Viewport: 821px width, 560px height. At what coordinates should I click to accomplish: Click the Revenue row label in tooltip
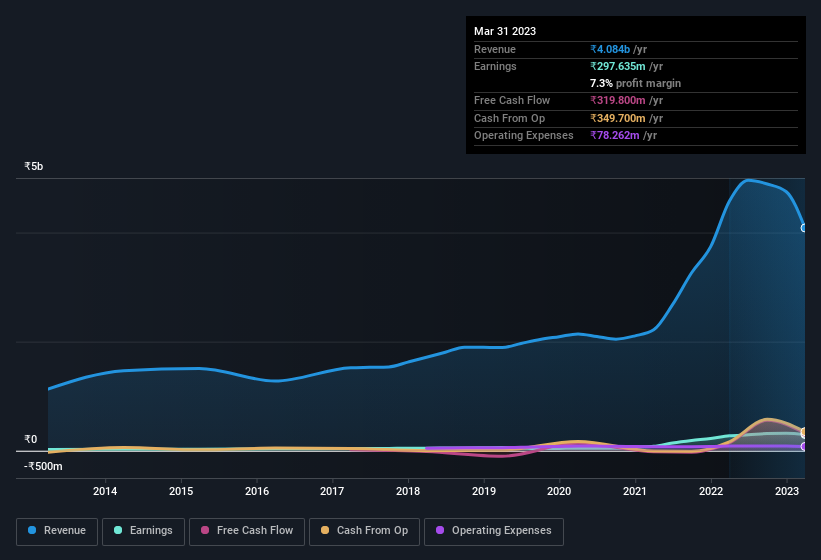point(495,49)
